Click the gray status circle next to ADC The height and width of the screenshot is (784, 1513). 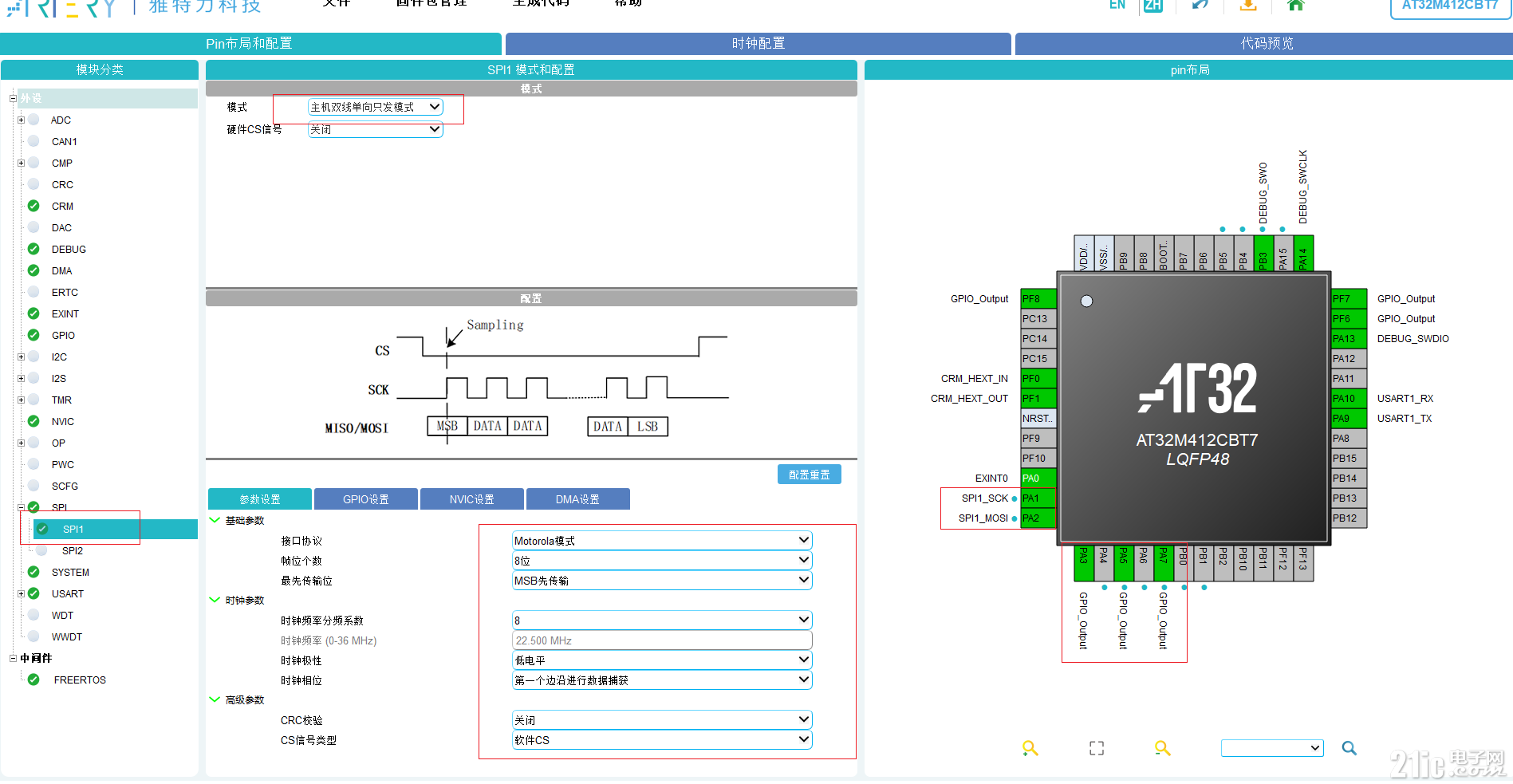[33, 120]
